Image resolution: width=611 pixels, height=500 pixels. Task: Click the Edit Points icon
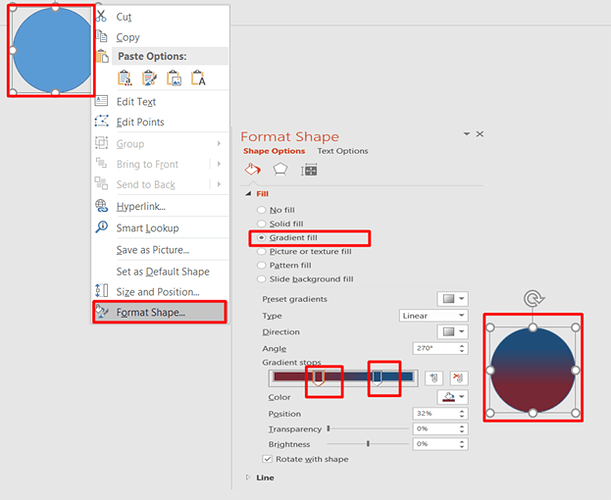(101, 121)
